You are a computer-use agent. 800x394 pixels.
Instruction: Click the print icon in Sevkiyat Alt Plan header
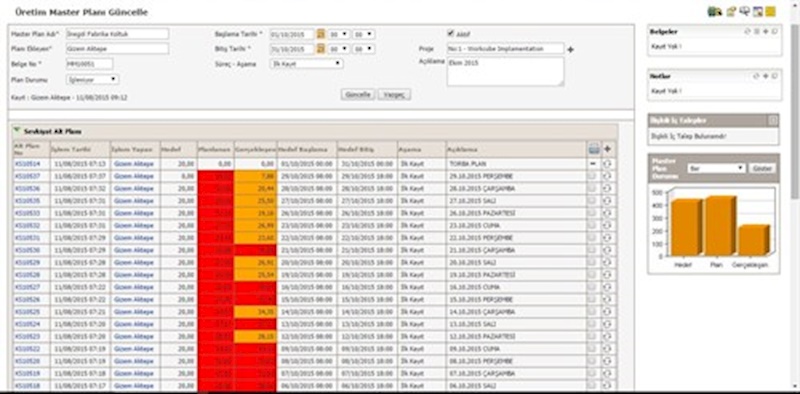(x=593, y=149)
